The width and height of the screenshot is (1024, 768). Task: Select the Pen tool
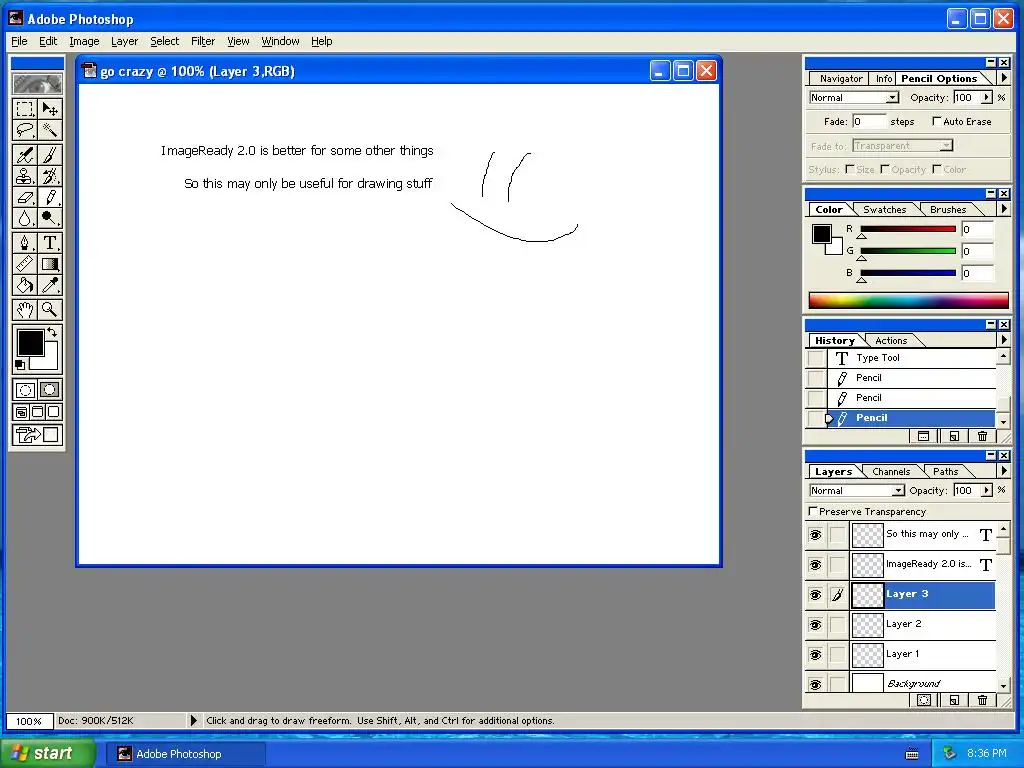click(x=25, y=243)
